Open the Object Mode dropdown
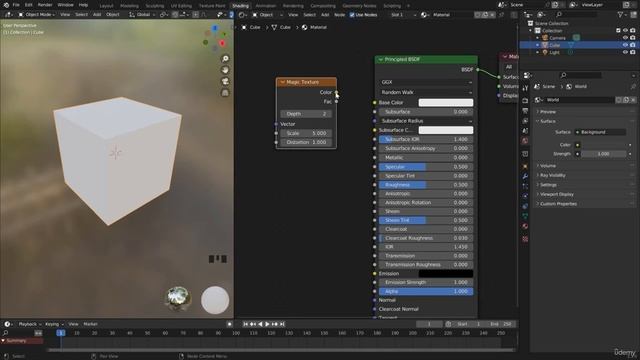Screen dimensions: 640x360 click(36, 15)
